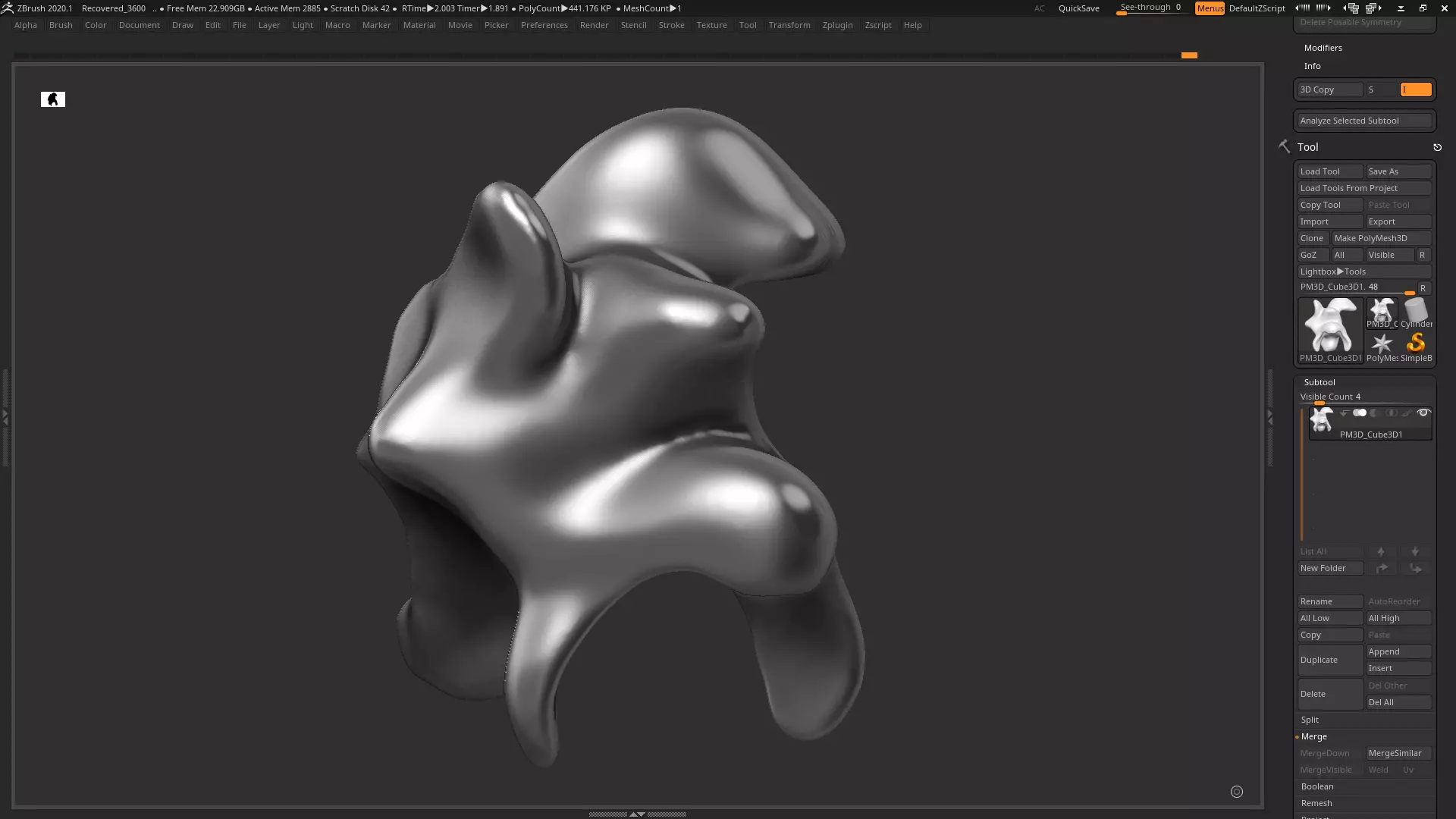Click the move-down curved arrow icon
Viewport: 1456px width, 819px height.
[1415, 568]
